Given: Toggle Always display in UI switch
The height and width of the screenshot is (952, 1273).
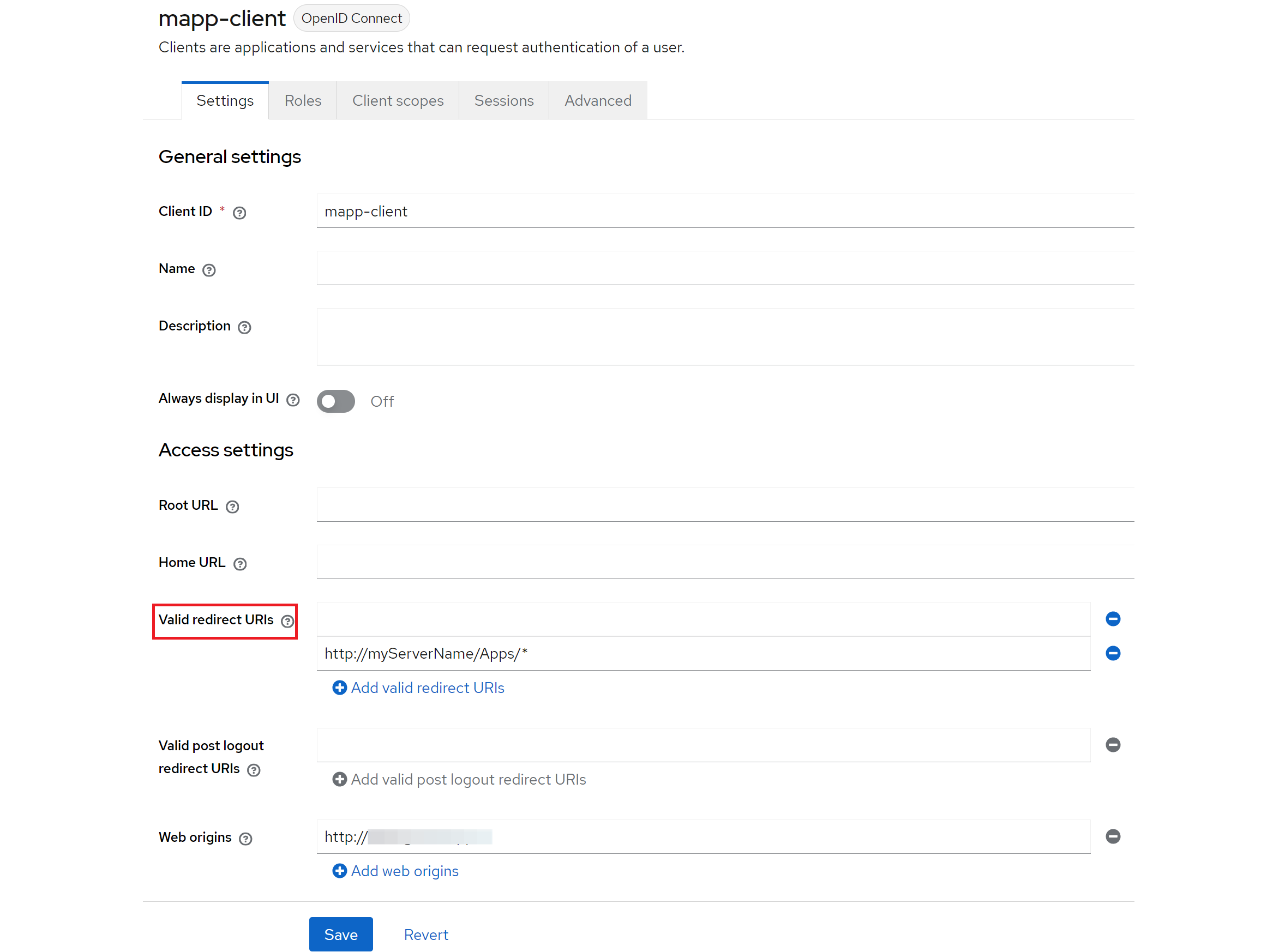Looking at the screenshot, I should [x=335, y=401].
